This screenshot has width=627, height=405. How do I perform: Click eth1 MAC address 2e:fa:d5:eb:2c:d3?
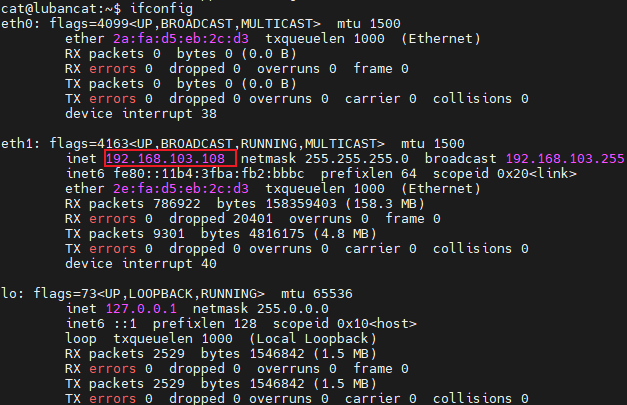181,189
